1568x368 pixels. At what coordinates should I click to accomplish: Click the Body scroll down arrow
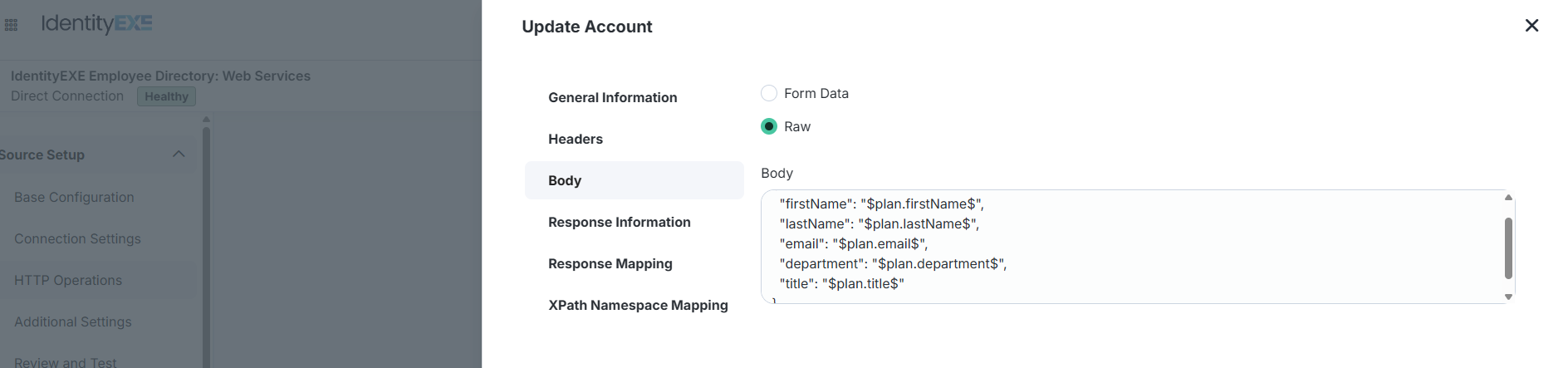click(x=1508, y=297)
